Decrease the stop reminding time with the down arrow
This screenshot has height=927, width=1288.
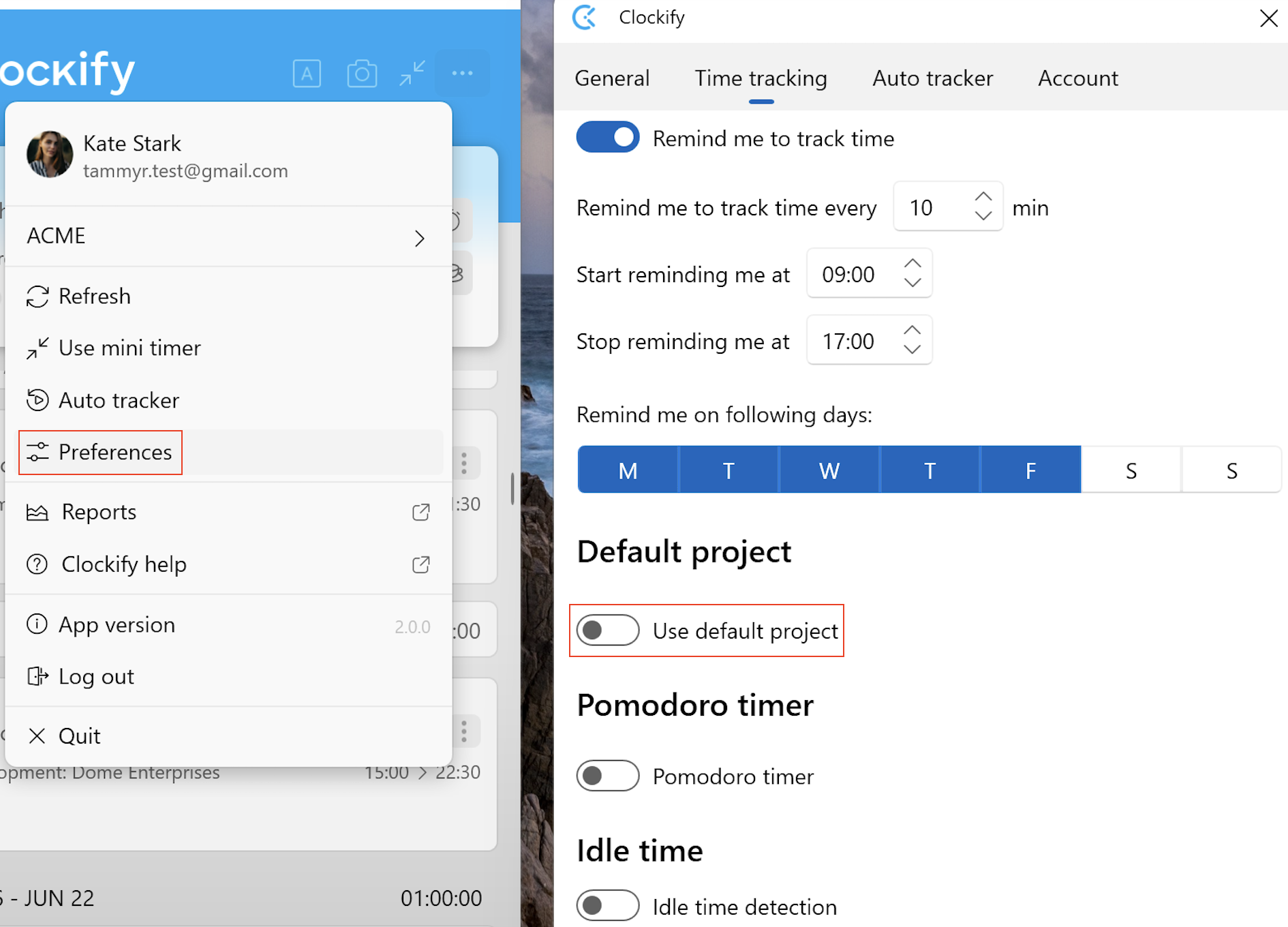[913, 351]
